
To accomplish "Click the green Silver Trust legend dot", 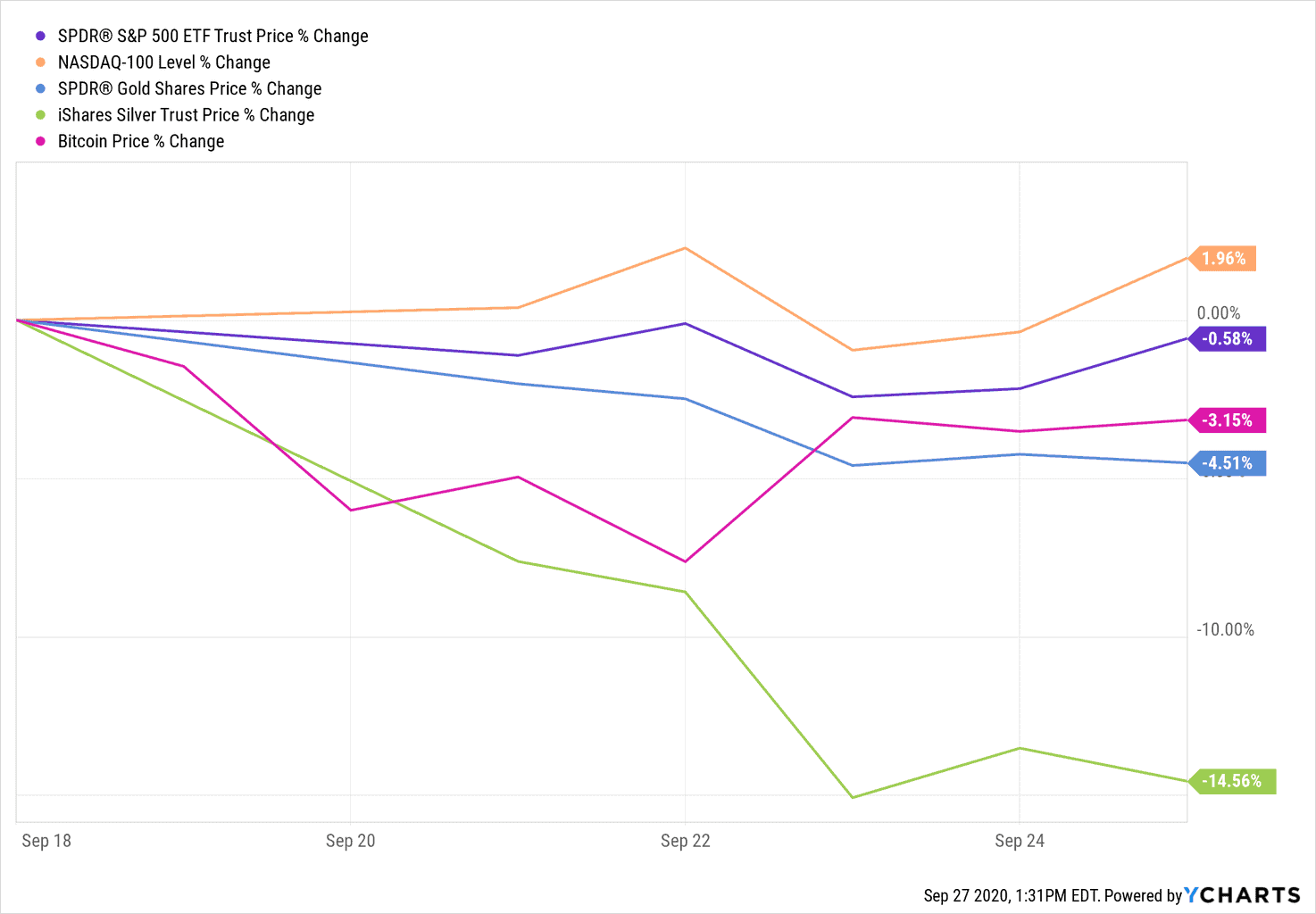I will click(x=40, y=115).
